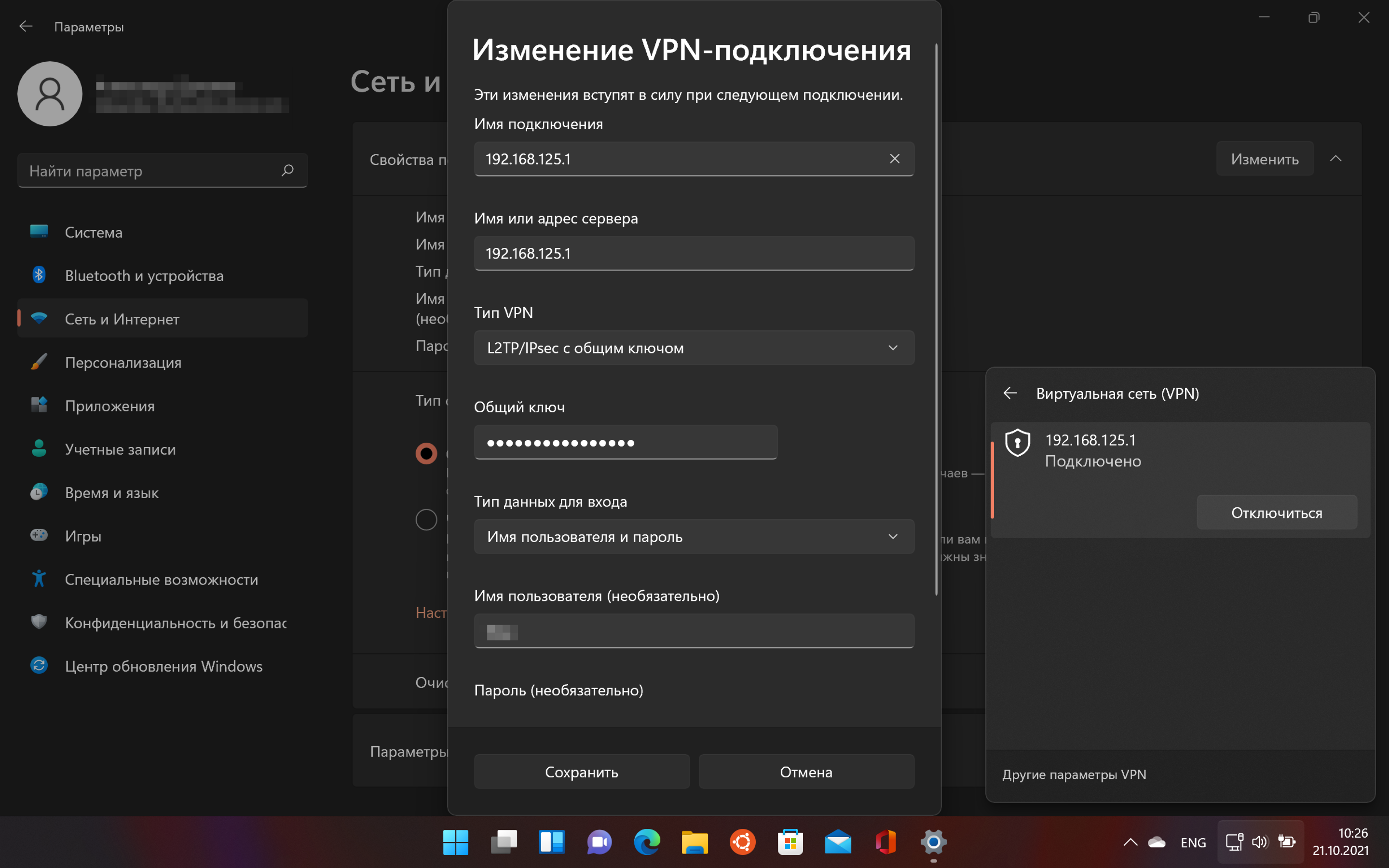This screenshot has width=1389, height=868.
Task: Click the network tray icon
Action: (x=1234, y=842)
